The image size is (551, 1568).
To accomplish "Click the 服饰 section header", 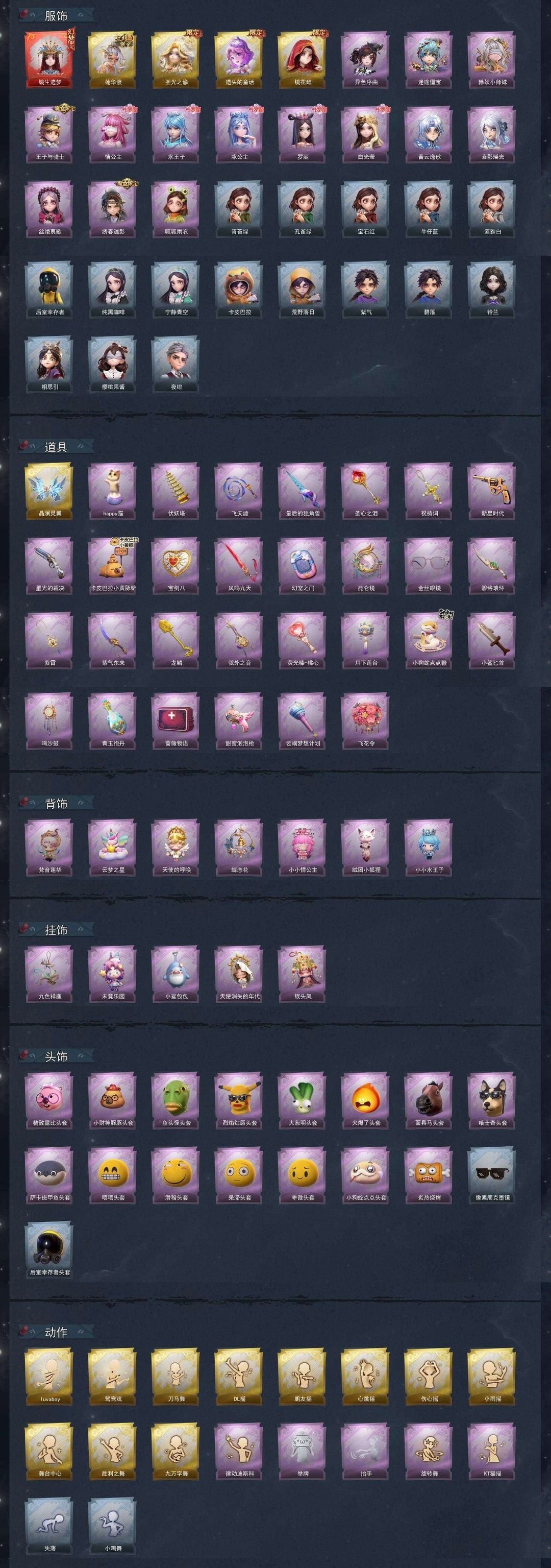I will (x=56, y=16).
